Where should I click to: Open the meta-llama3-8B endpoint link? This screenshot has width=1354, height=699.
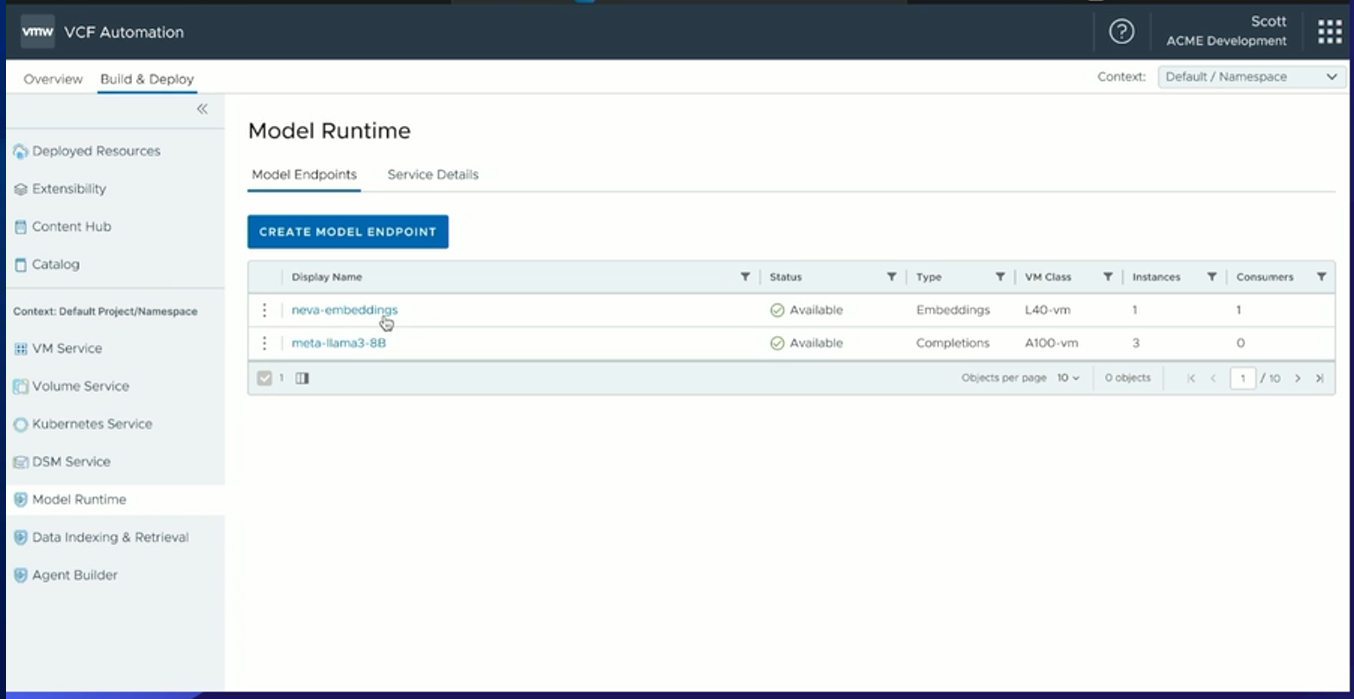[338, 343]
